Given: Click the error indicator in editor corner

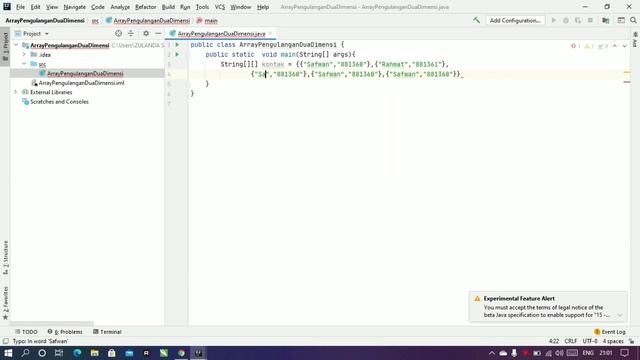Looking at the screenshot, I should coord(576,46).
